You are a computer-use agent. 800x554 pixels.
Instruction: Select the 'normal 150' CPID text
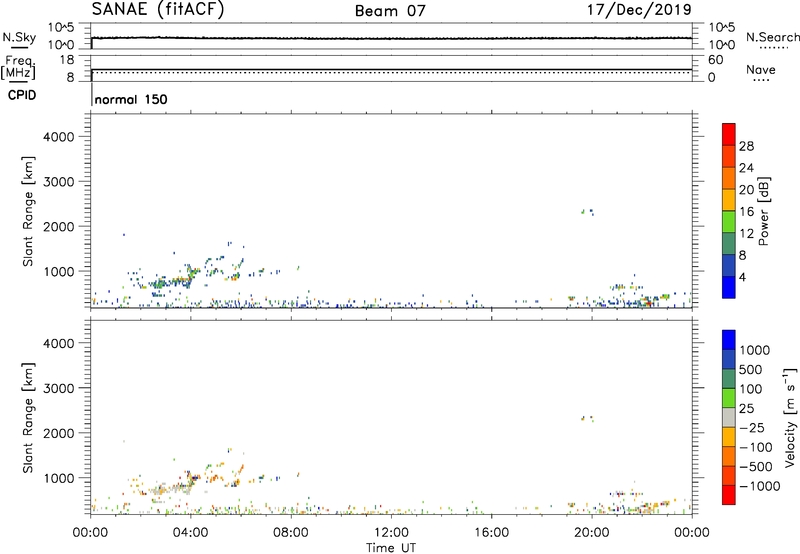tap(131, 99)
